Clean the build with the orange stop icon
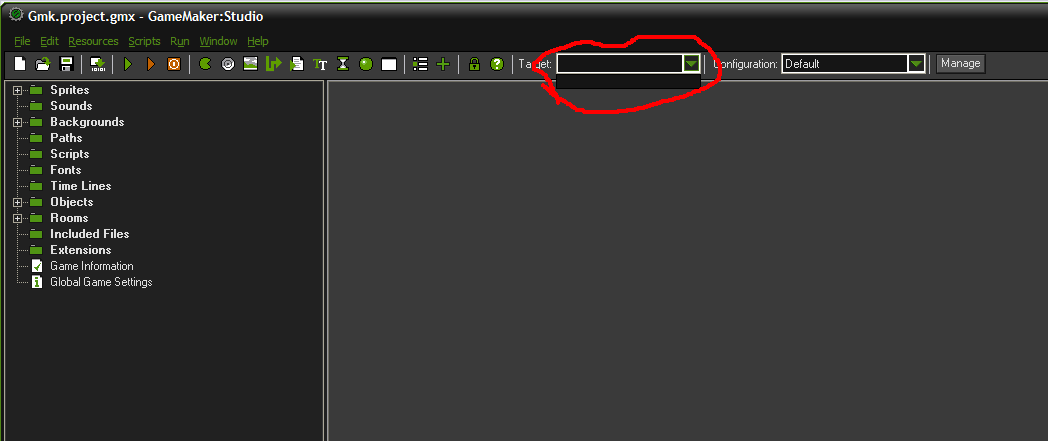Image resolution: width=1048 pixels, height=441 pixels. click(x=174, y=64)
